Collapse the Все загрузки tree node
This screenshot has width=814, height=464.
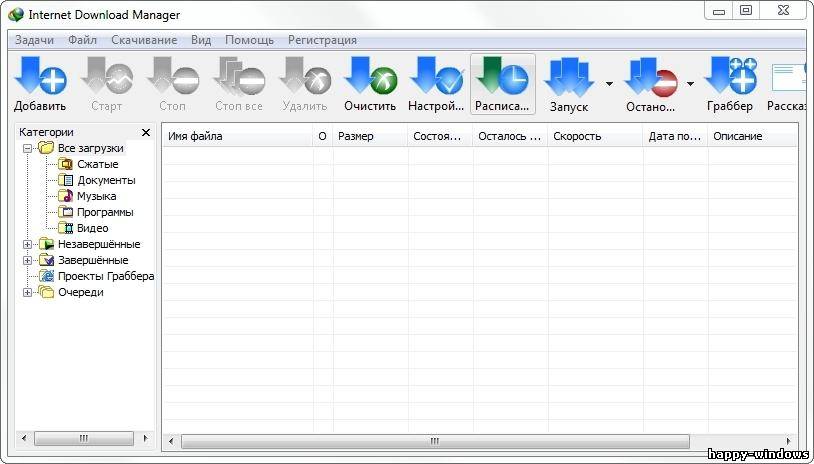28,148
